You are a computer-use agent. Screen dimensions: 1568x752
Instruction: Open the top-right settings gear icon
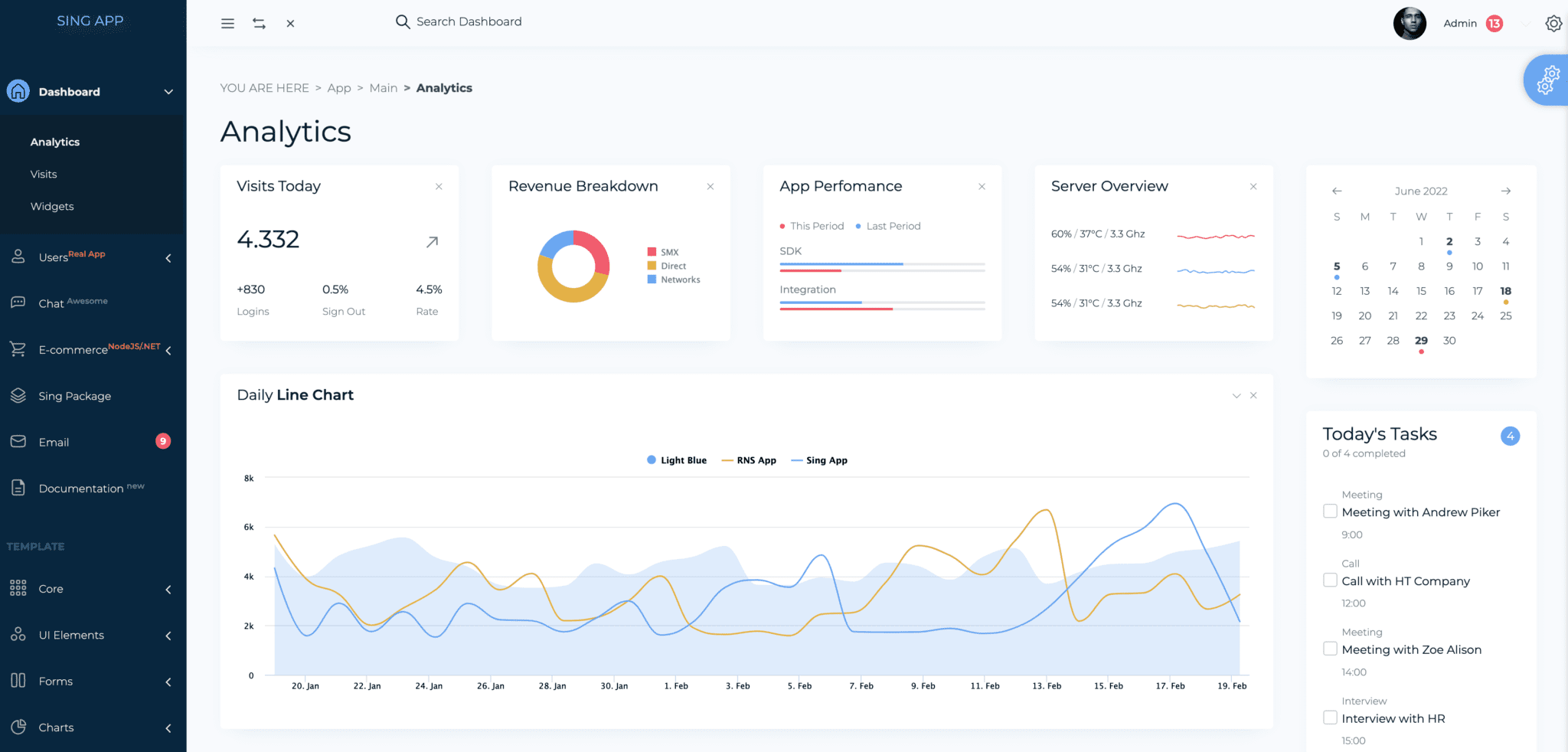point(1553,23)
